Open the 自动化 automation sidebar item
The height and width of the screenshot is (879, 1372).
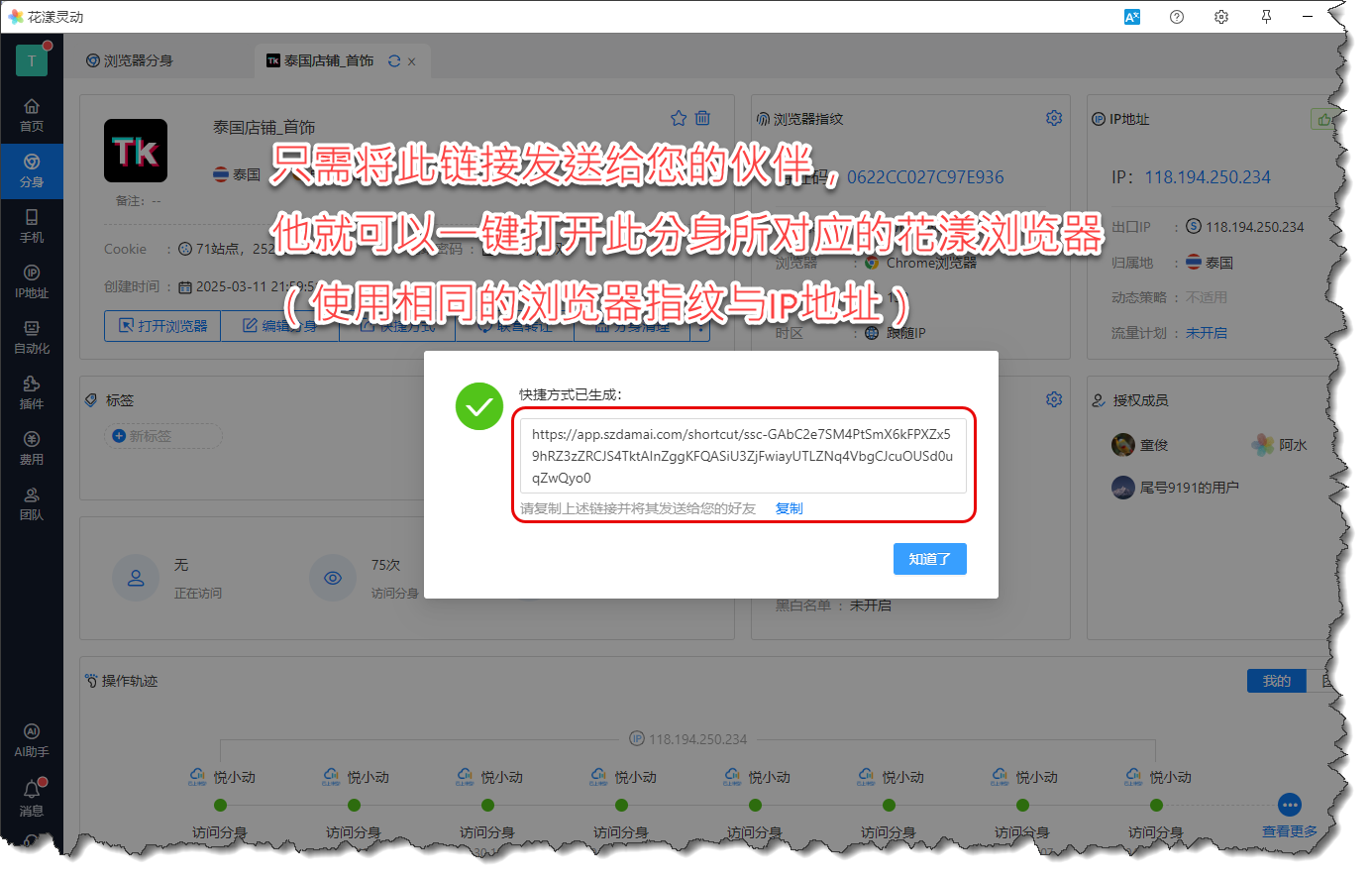(32, 337)
